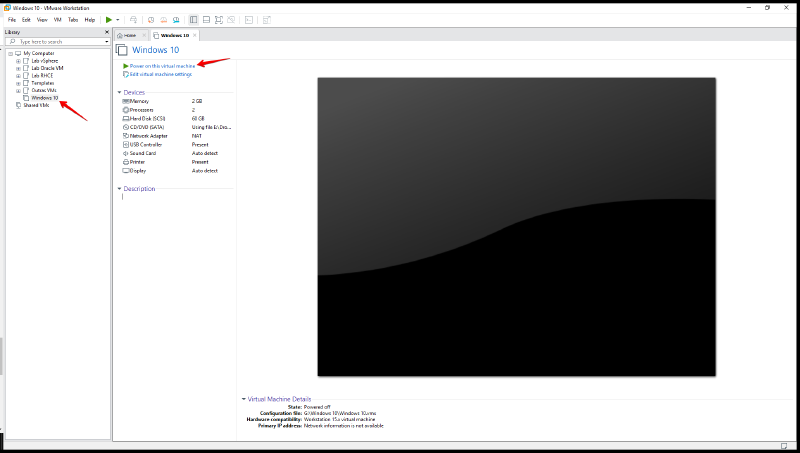The image size is (800, 453).
Task: Click Power on this virtual machine
Action: 162,66
